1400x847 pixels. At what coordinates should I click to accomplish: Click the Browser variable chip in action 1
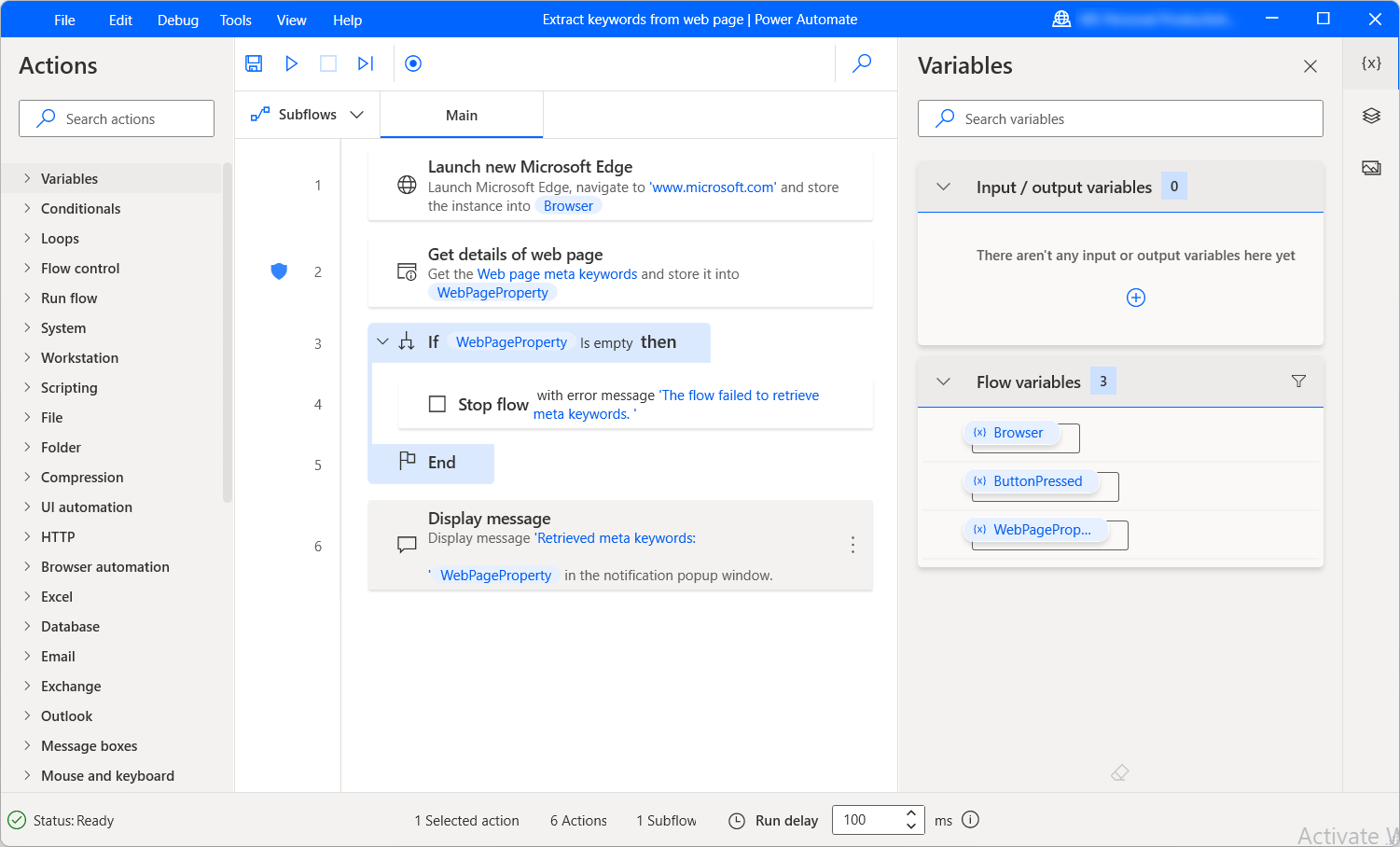pos(568,206)
